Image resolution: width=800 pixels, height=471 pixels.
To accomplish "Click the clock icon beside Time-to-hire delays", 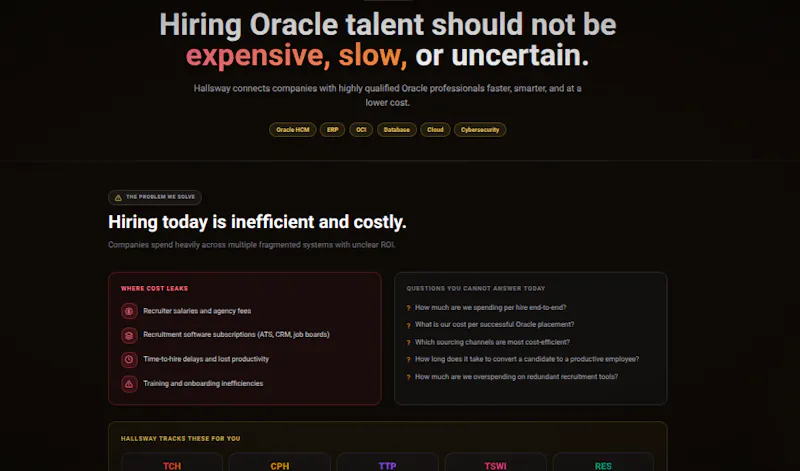I will [129, 359].
